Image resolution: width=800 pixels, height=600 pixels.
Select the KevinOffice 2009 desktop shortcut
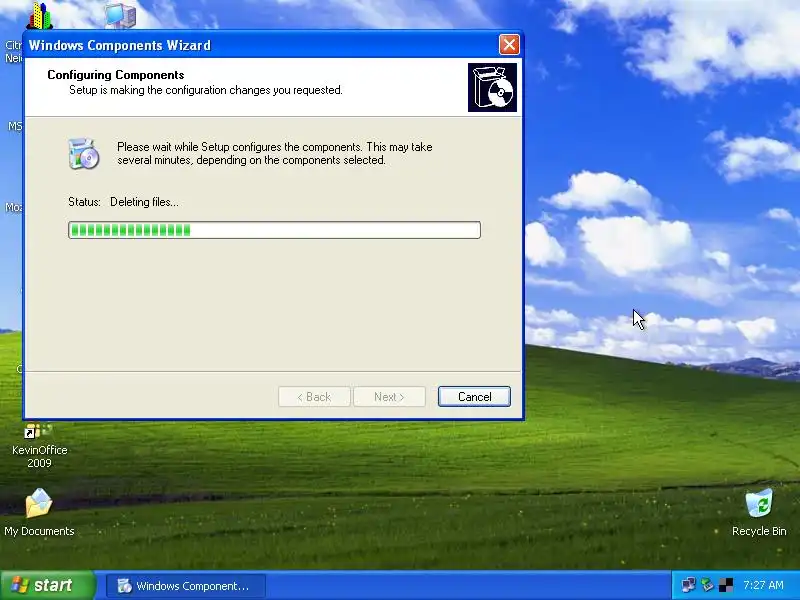coord(39,445)
